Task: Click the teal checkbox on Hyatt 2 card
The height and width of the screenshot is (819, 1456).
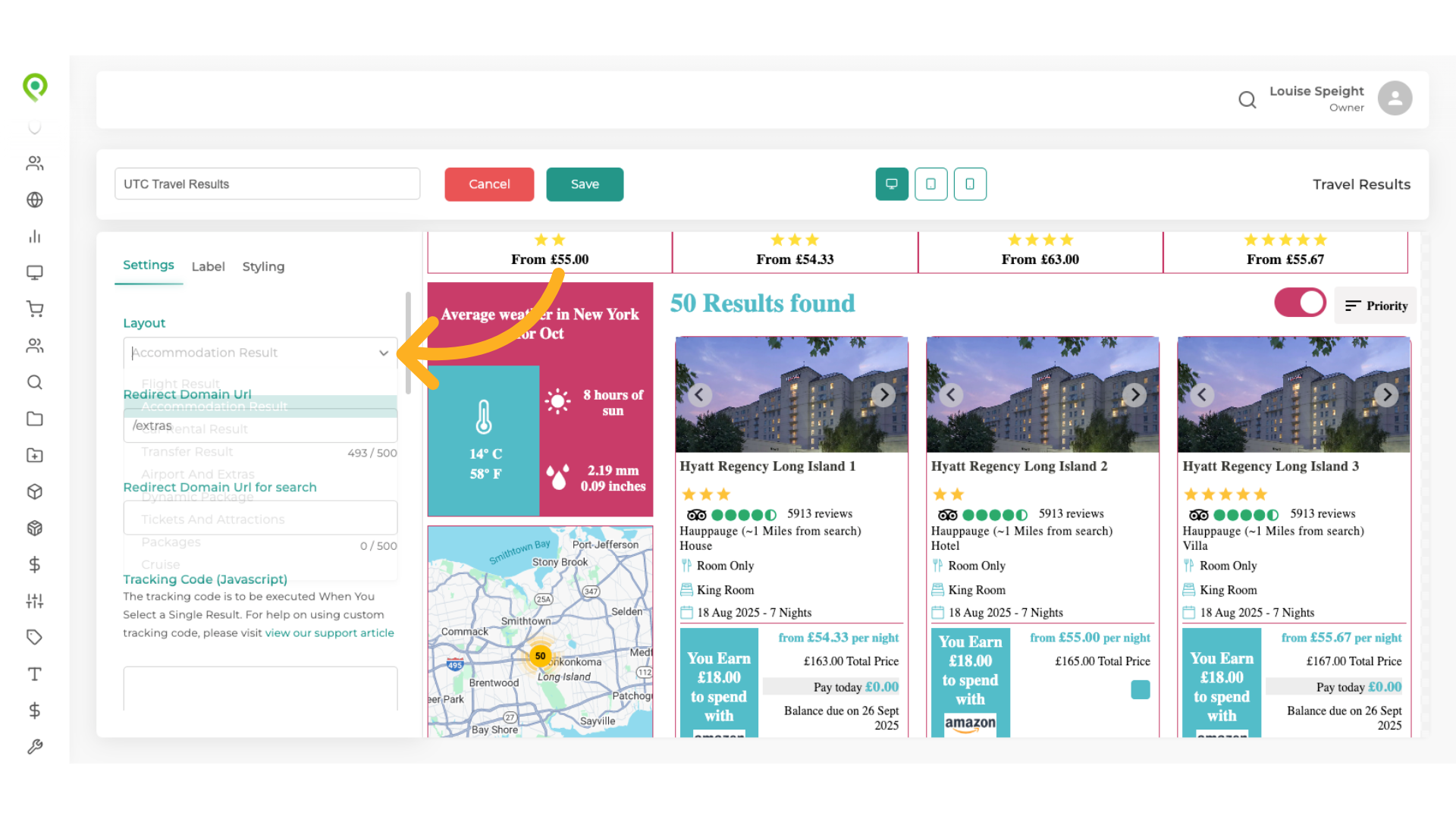Action: click(1140, 689)
